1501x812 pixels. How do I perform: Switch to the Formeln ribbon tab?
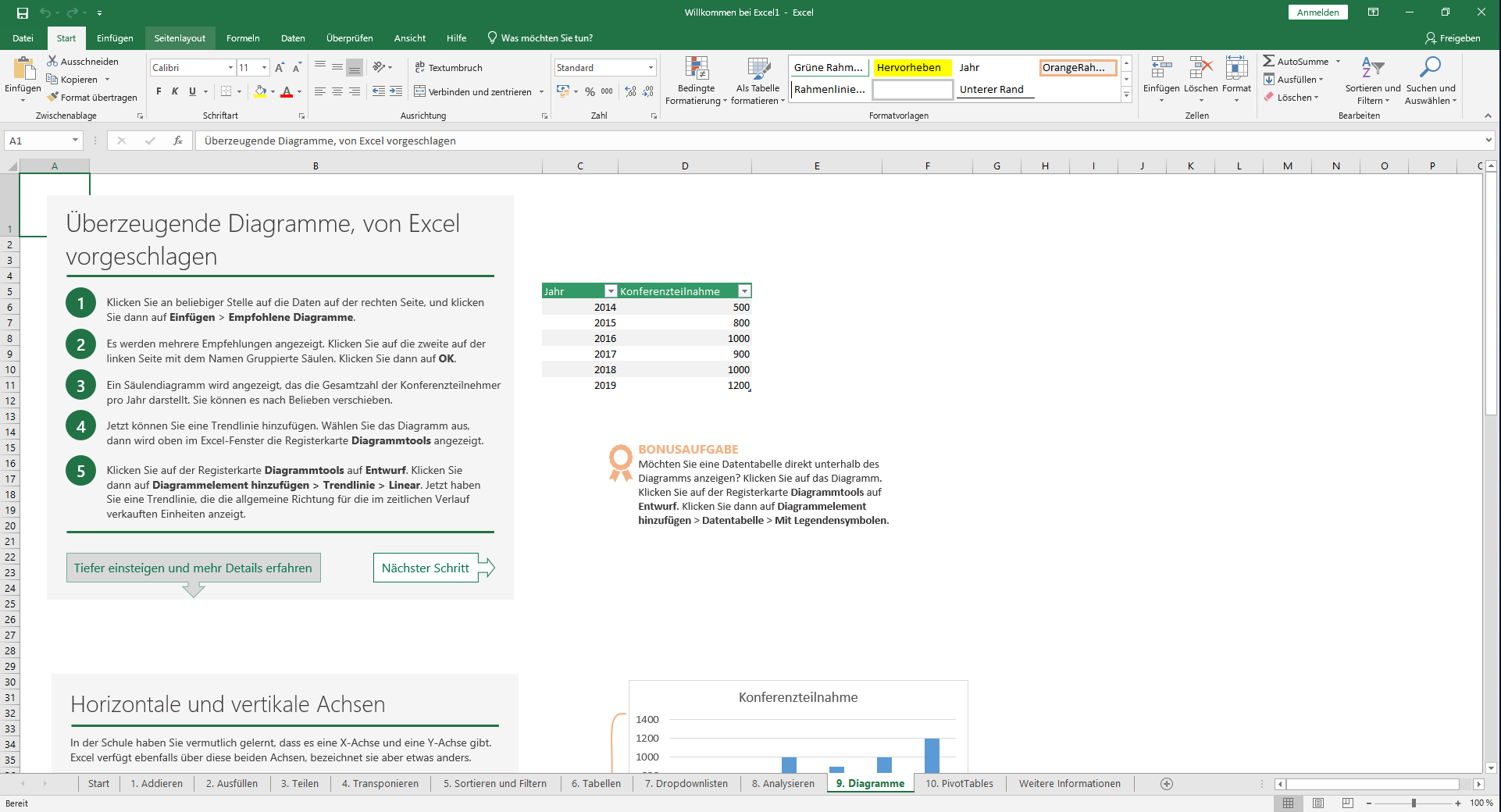point(243,37)
